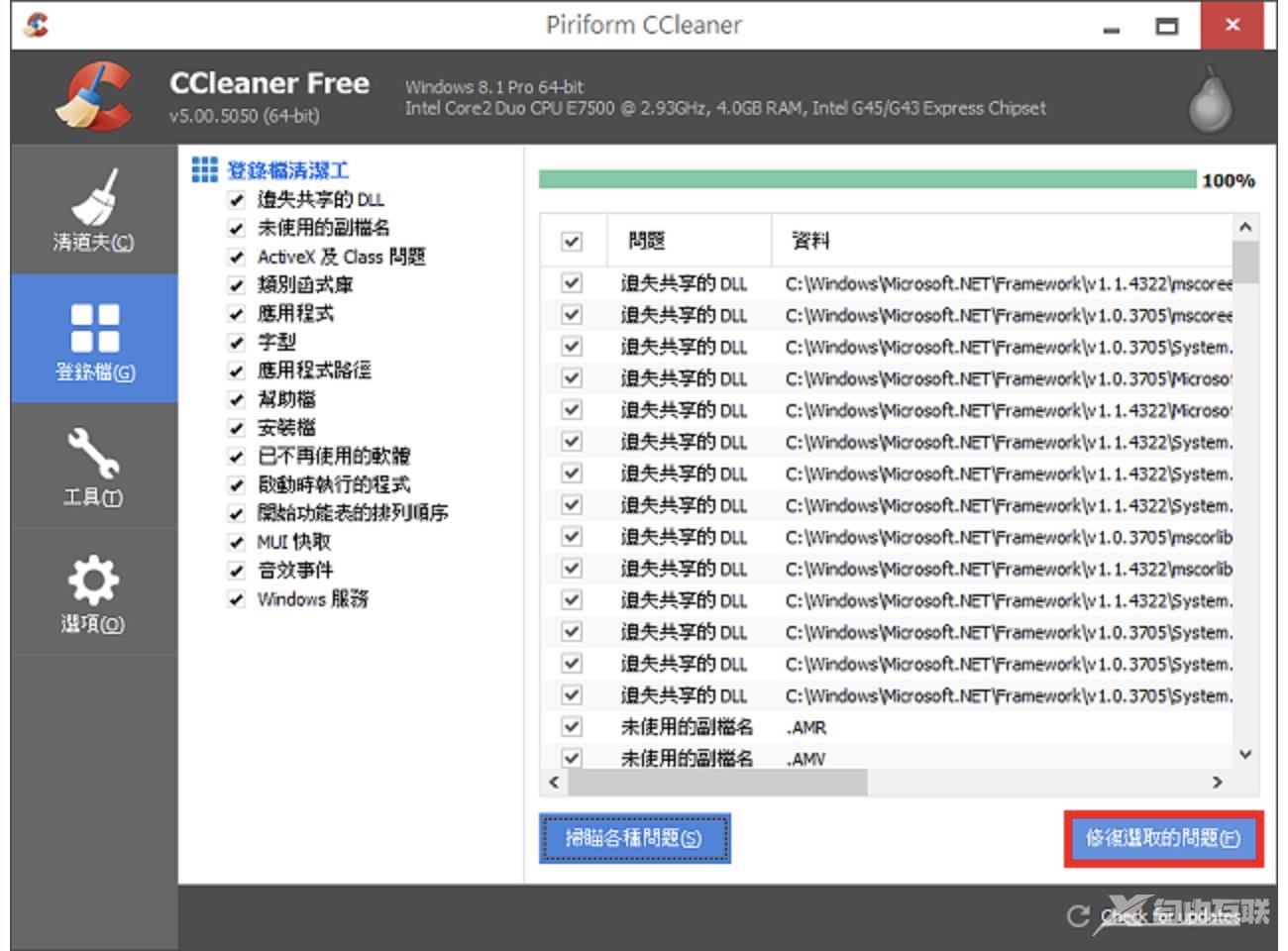Click the CCleaner logo in header
This screenshot has height=951, width=1288.
pyautogui.click(x=94, y=97)
